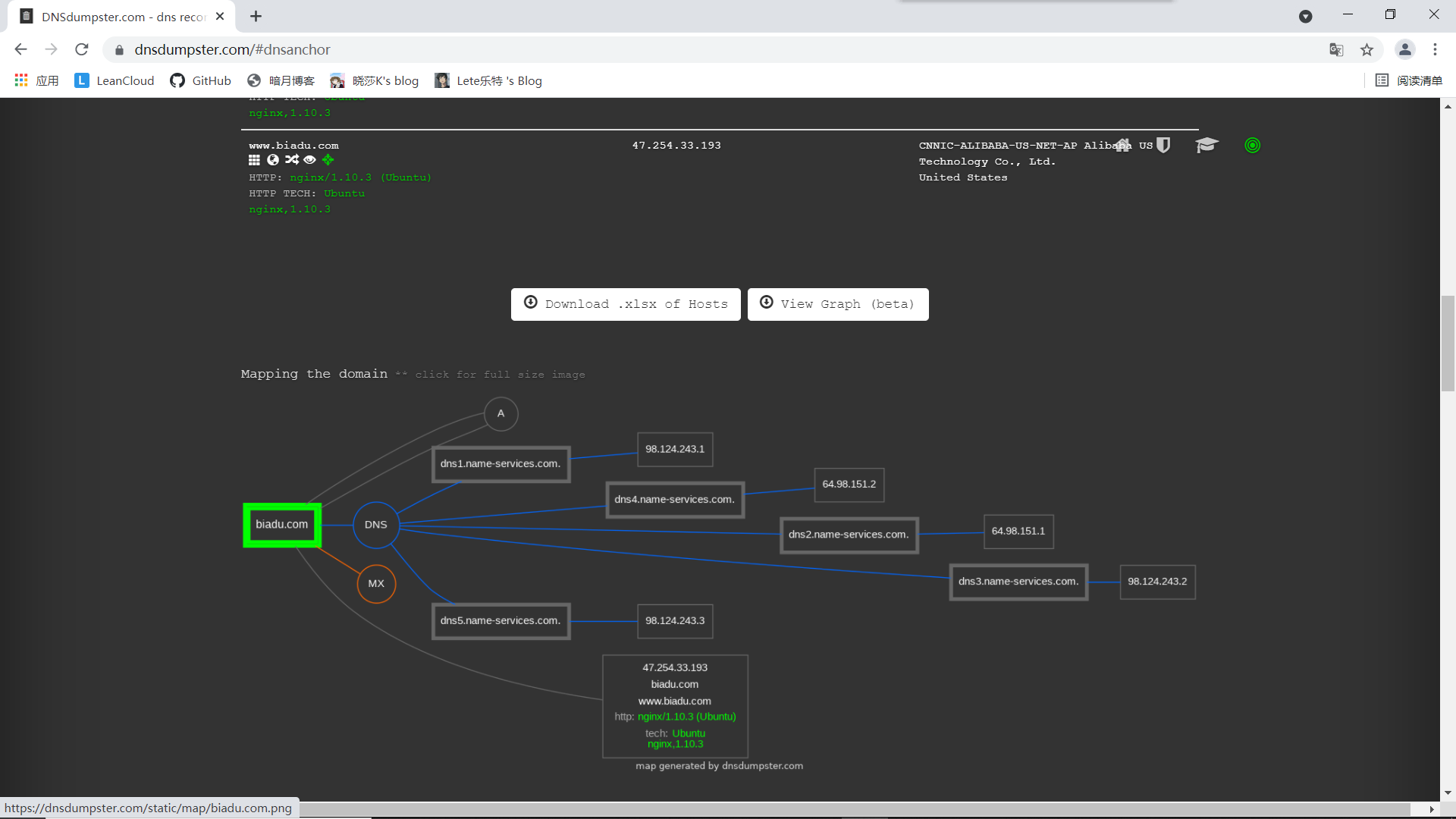Image resolution: width=1456 pixels, height=819 pixels.
Task: Click the home icon beside the Alibaba record
Action: coord(1122,145)
